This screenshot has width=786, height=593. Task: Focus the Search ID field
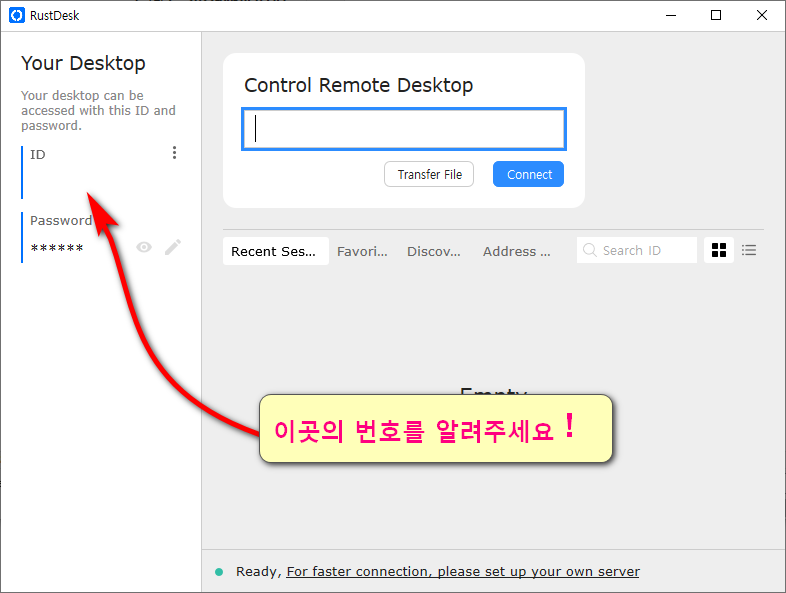645,251
